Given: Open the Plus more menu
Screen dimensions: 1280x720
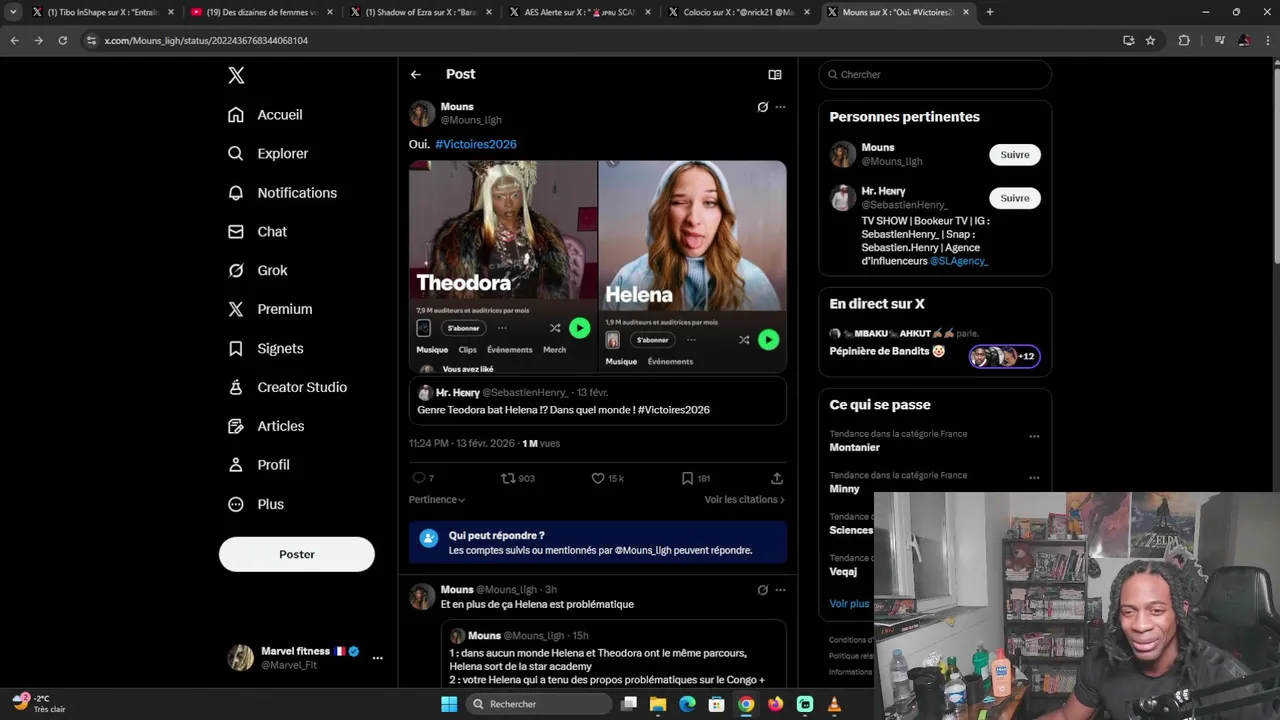Looking at the screenshot, I should (256, 505).
